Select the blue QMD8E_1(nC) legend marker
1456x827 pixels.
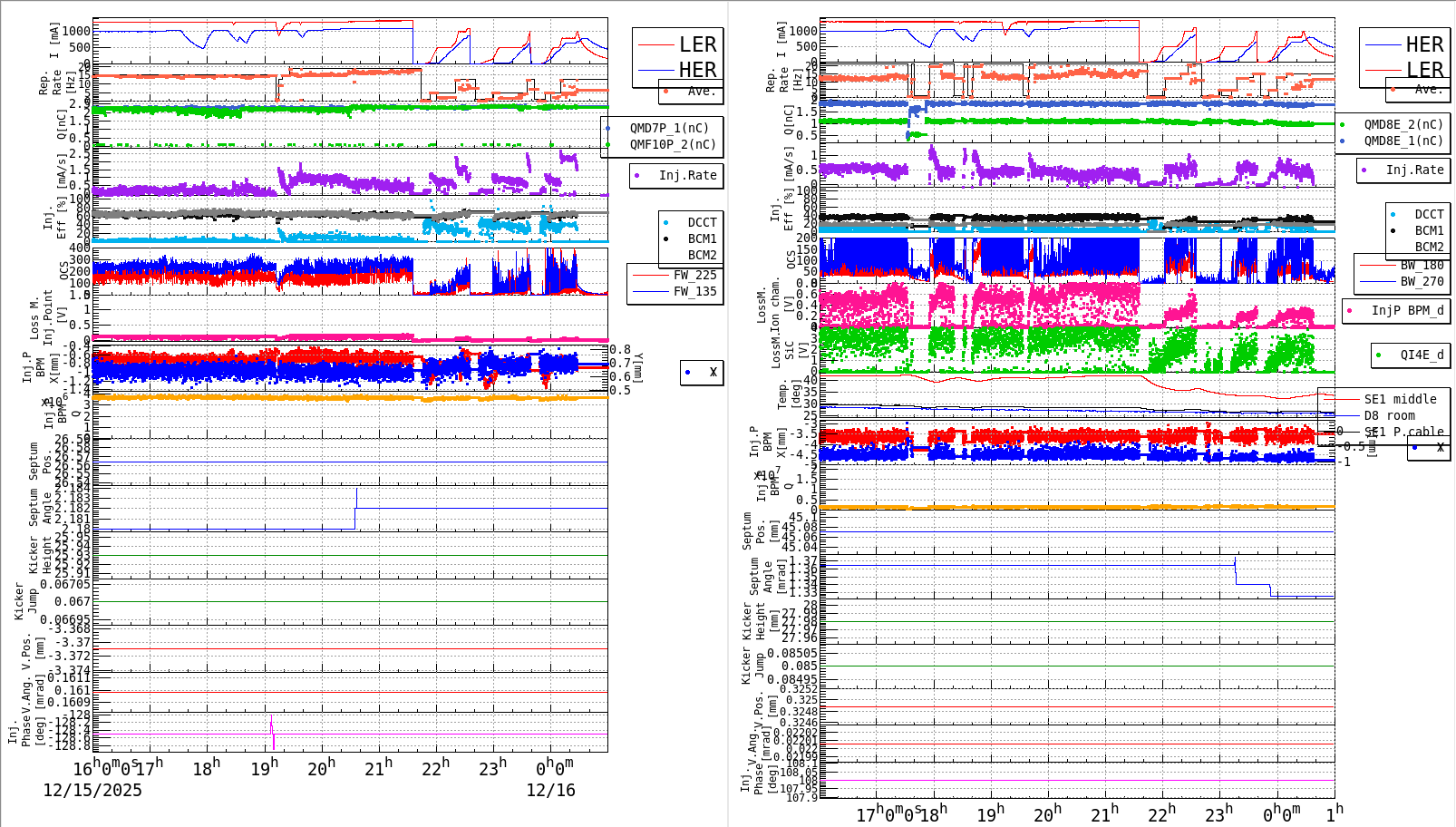click(1344, 141)
